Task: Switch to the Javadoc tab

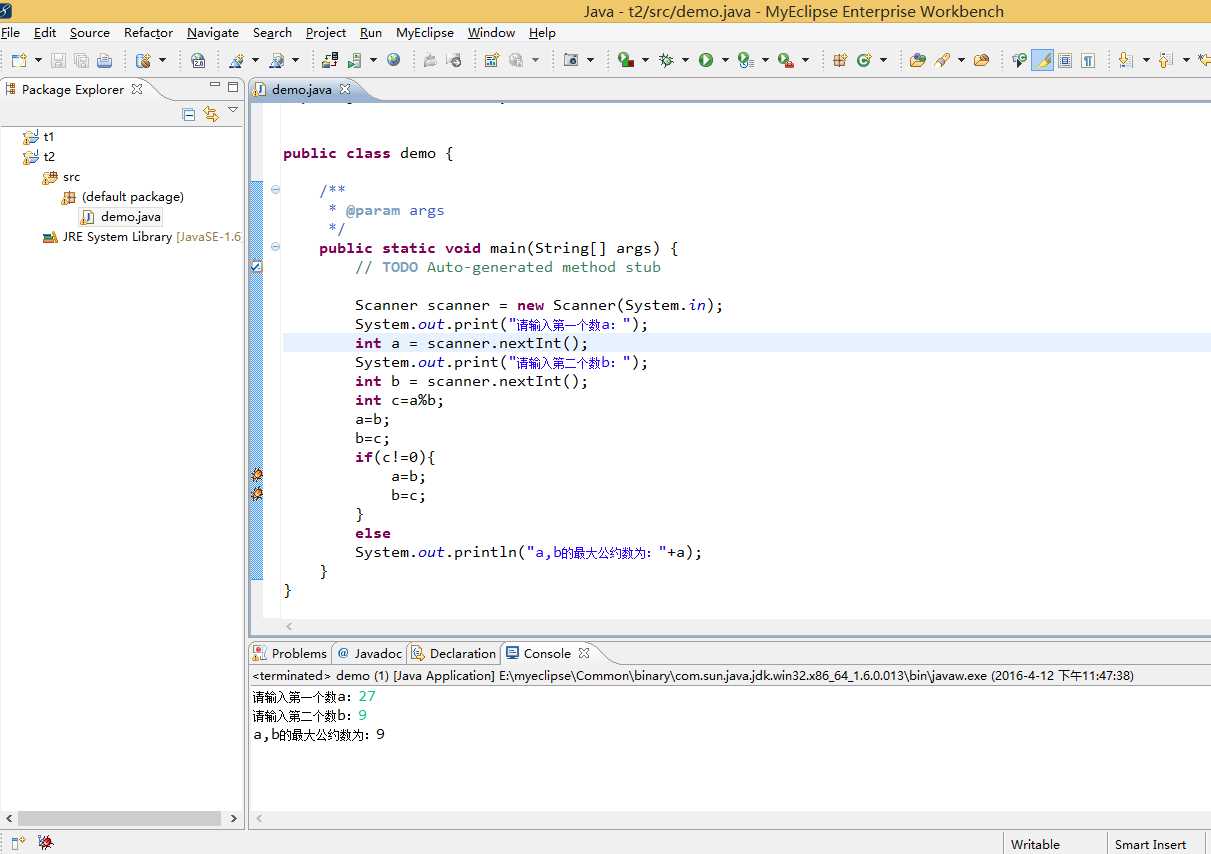Action: click(369, 653)
